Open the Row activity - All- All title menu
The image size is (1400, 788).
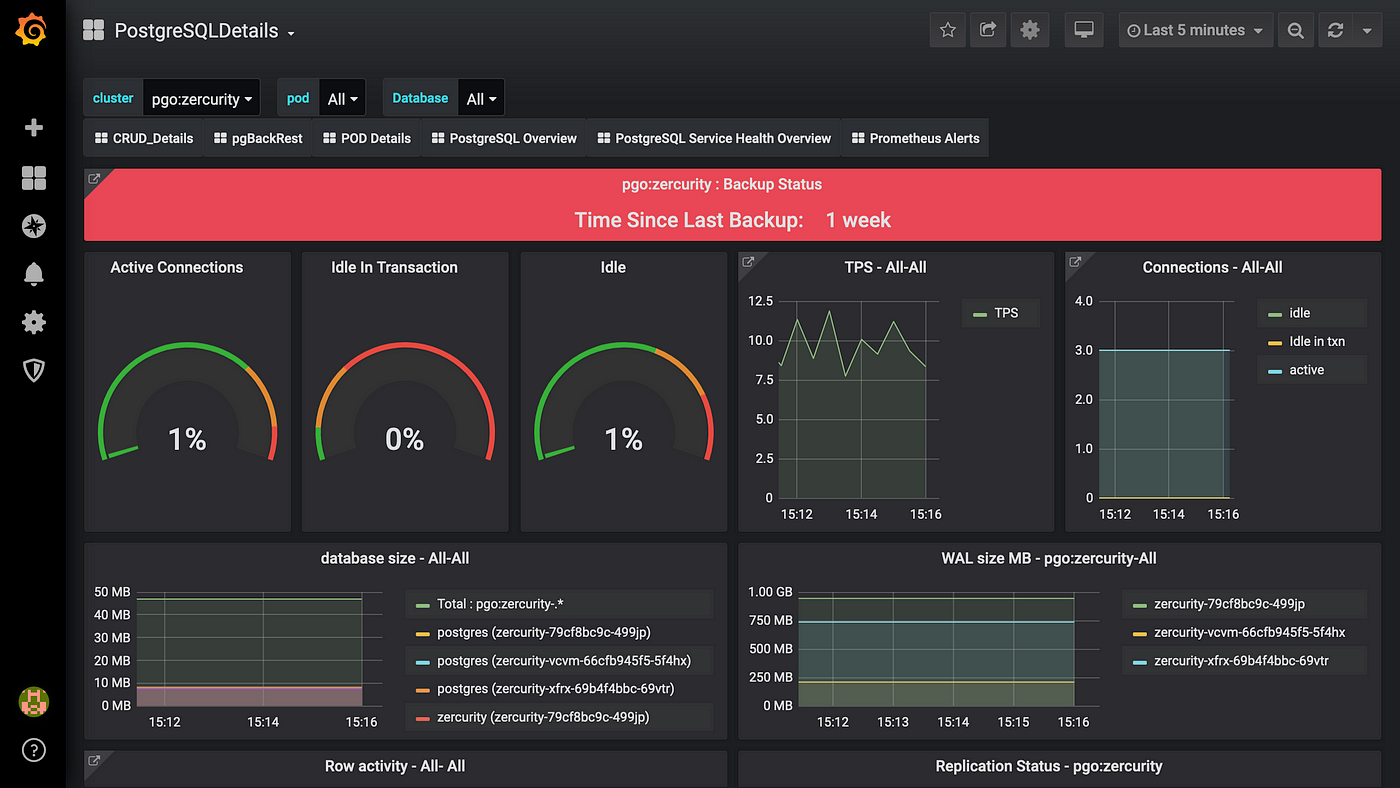pyautogui.click(x=395, y=766)
